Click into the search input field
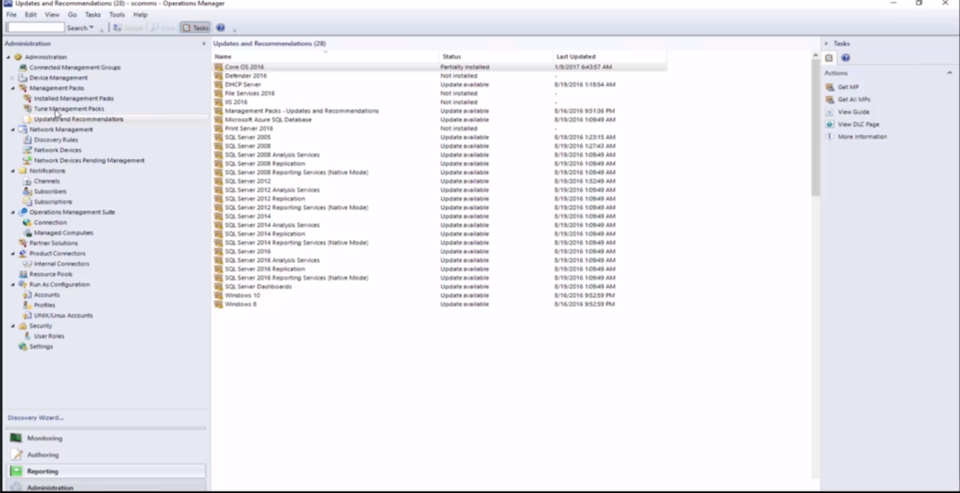960x493 pixels. tap(36, 28)
